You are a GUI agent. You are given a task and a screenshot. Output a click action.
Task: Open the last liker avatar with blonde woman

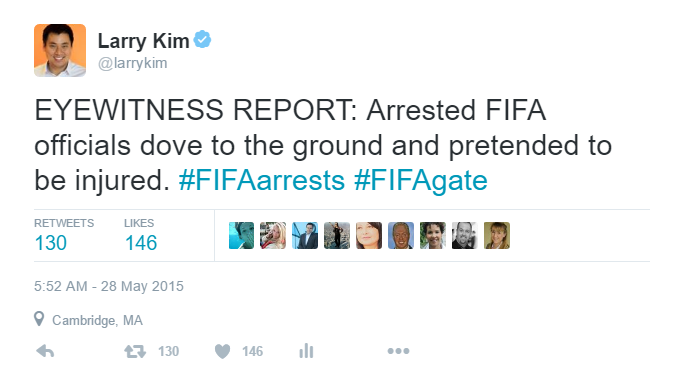pos(497,235)
